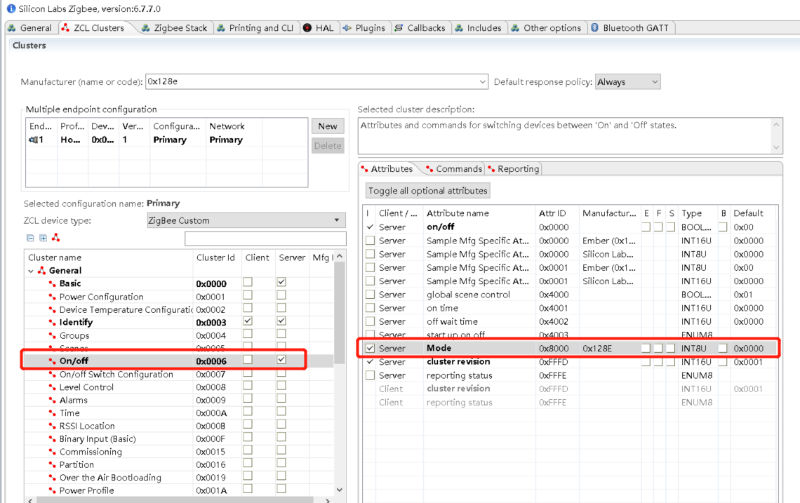Click scroll up arrow of cluster list
Screen dimensions: 800x503
pyautogui.click(x=340, y=256)
